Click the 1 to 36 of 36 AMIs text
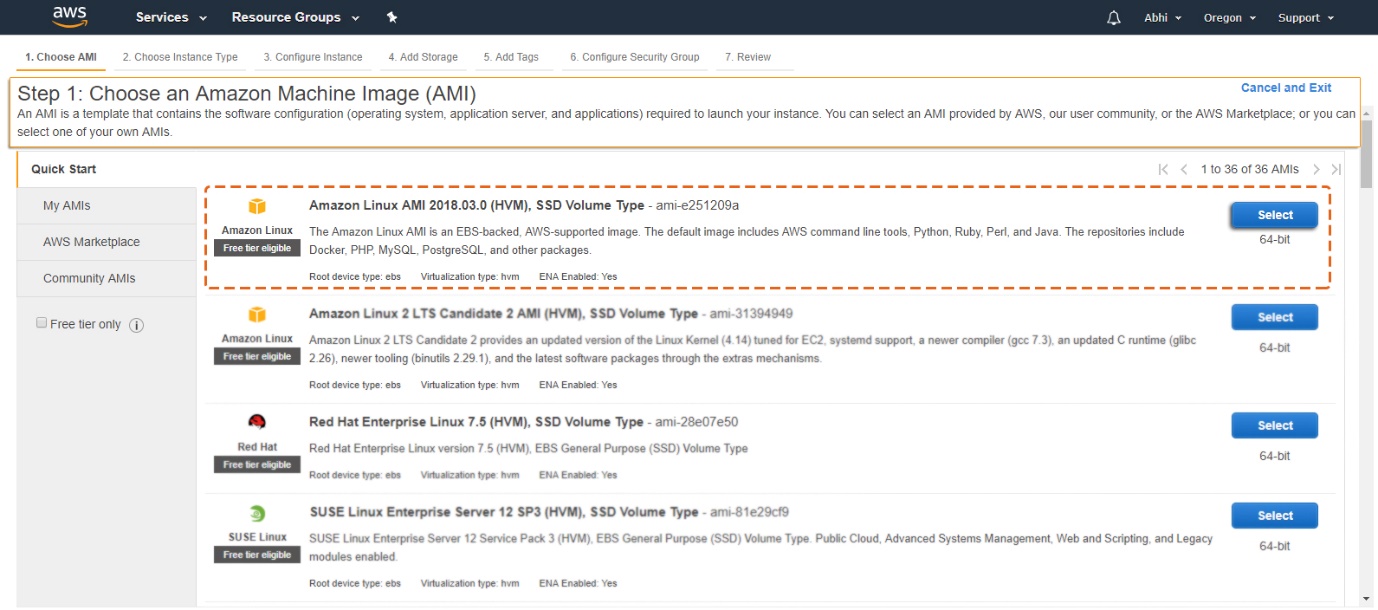This screenshot has height=610, width=1378. 1250,169
